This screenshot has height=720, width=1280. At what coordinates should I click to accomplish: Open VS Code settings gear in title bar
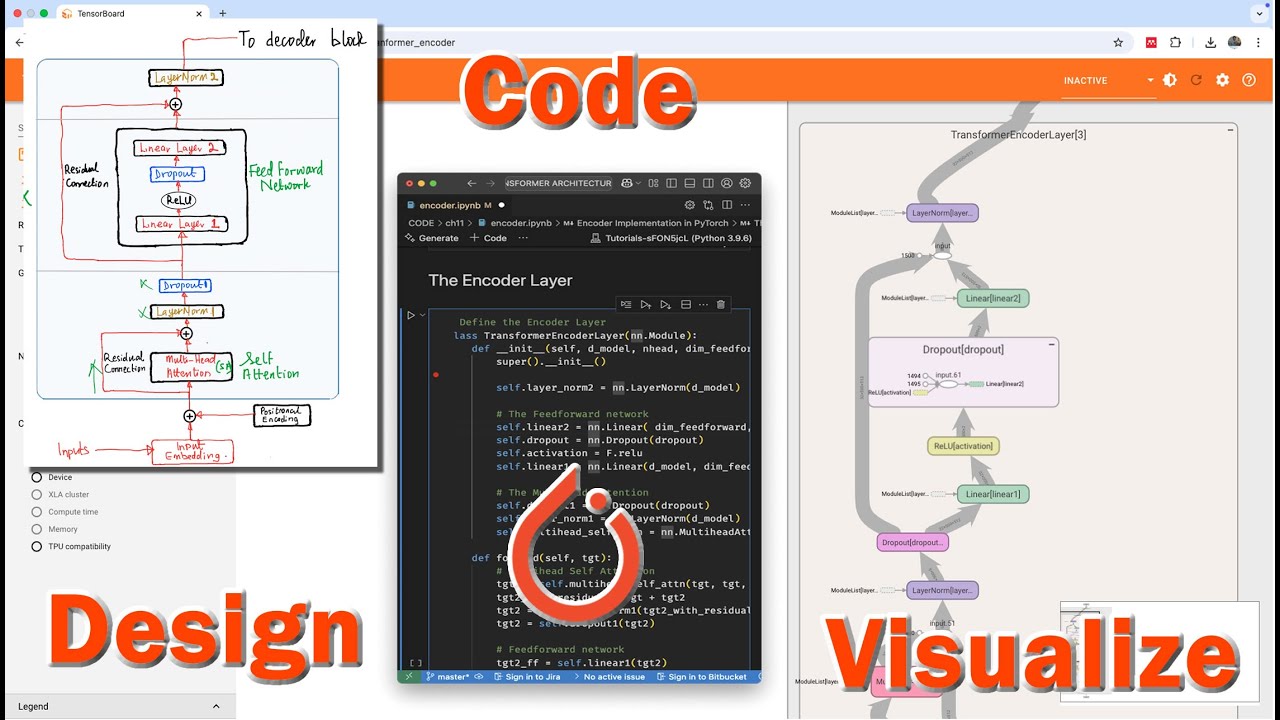[x=745, y=183]
